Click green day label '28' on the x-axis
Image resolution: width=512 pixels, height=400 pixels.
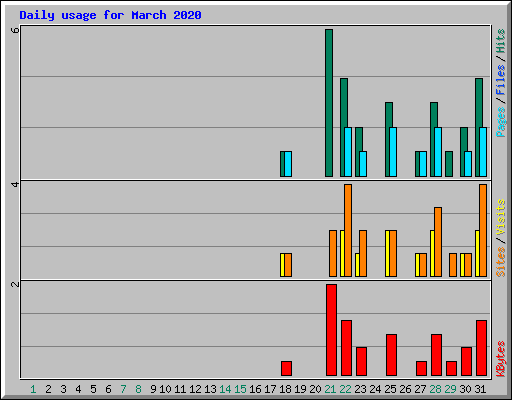(x=435, y=389)
